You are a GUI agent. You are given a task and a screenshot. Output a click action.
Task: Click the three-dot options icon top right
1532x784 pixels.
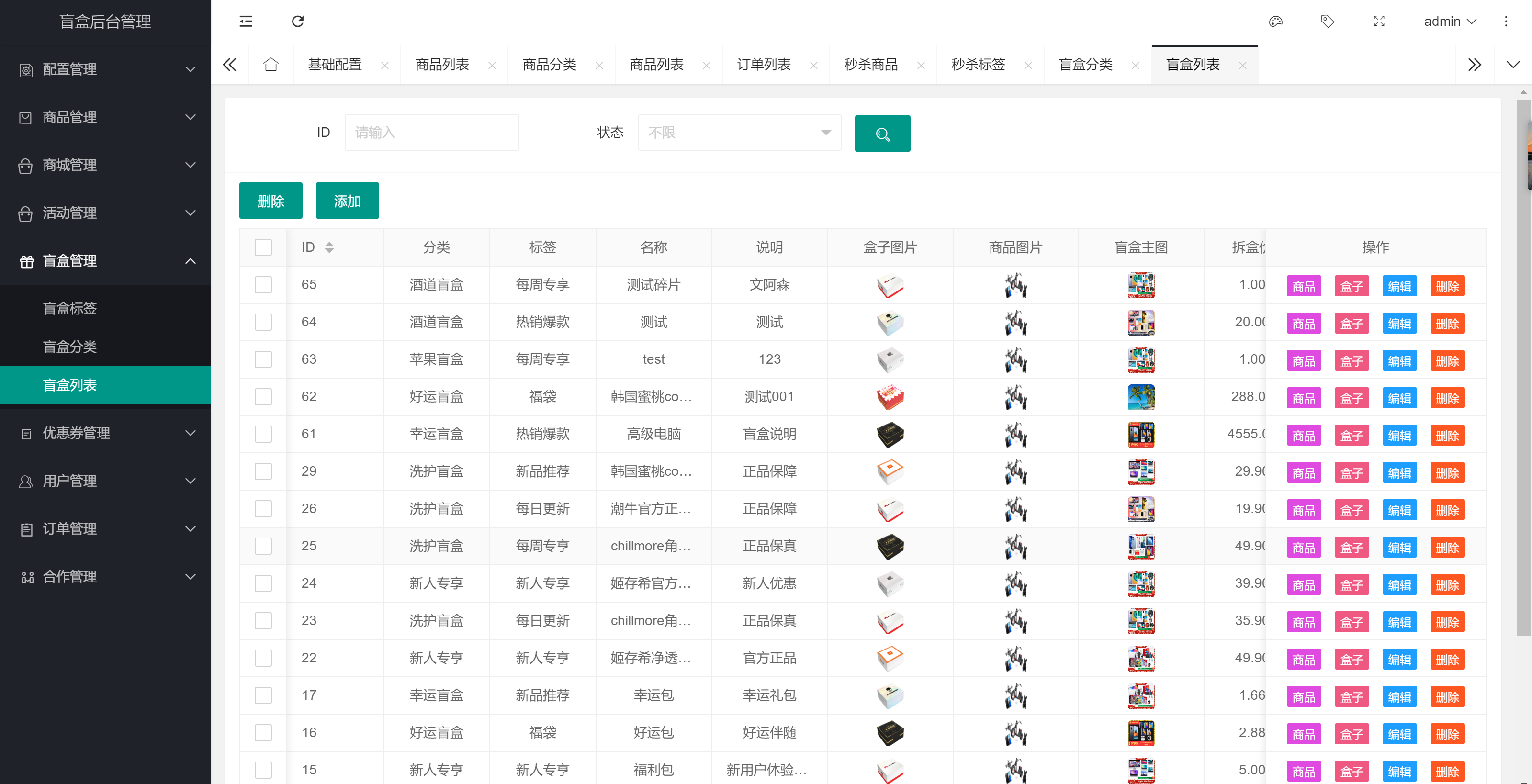(x=1506, y=22)
